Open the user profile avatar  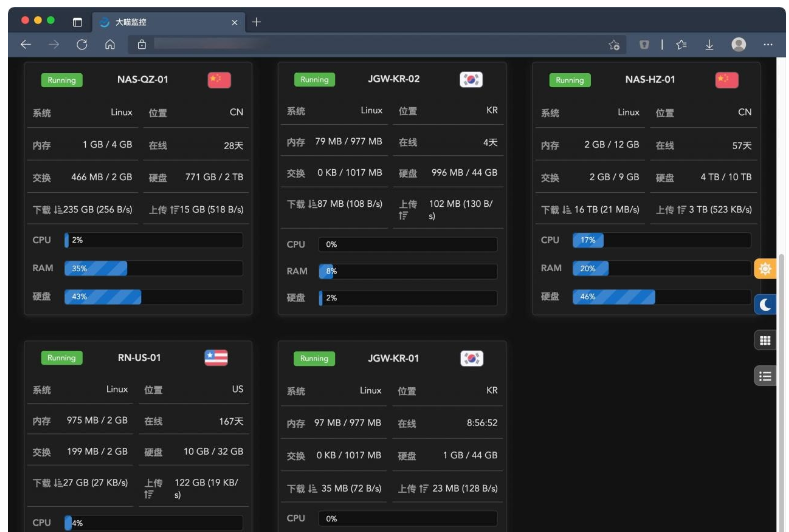(x=739, y=45)
